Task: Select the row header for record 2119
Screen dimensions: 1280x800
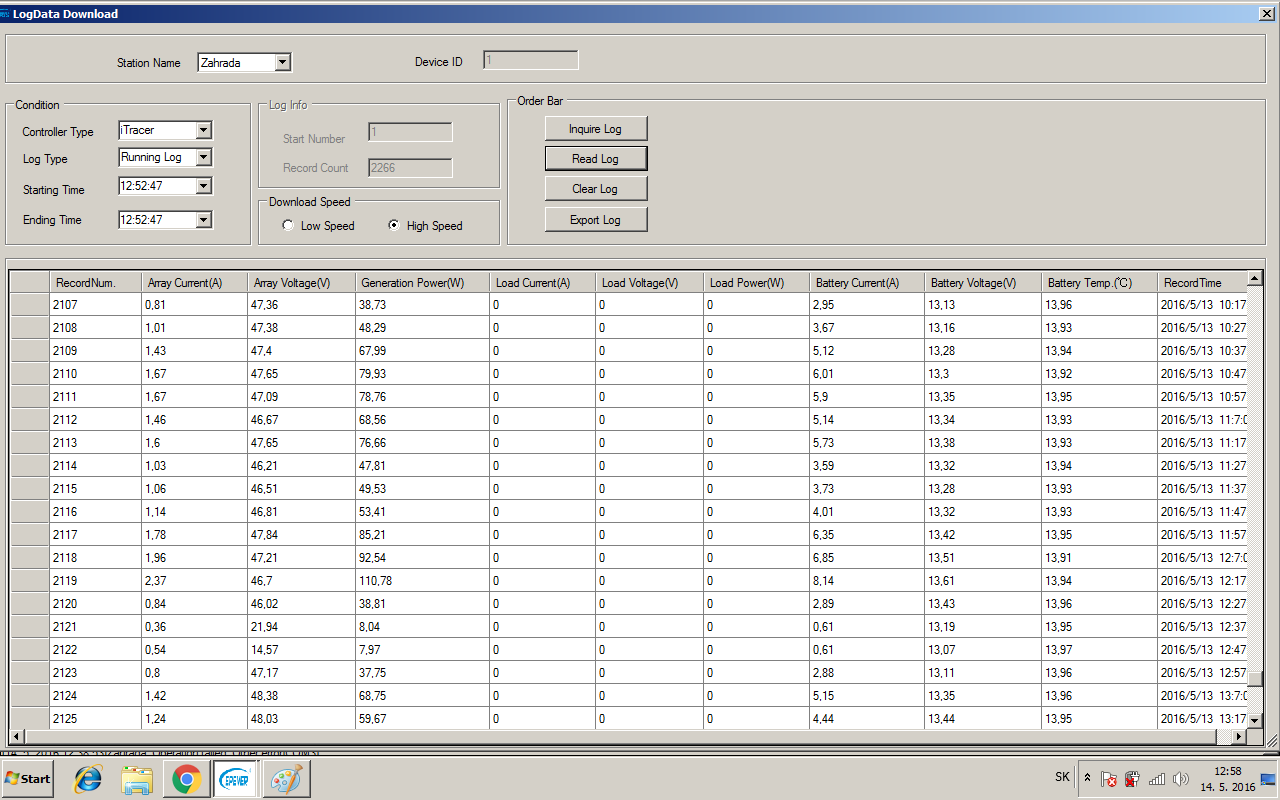Action: point(30,581)
